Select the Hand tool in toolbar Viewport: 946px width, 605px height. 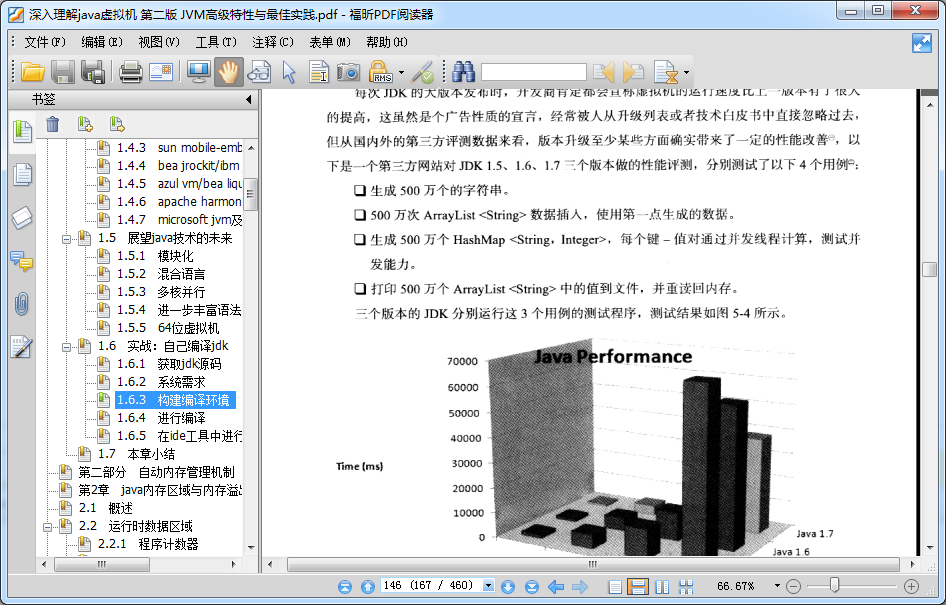tap(229, 72)
